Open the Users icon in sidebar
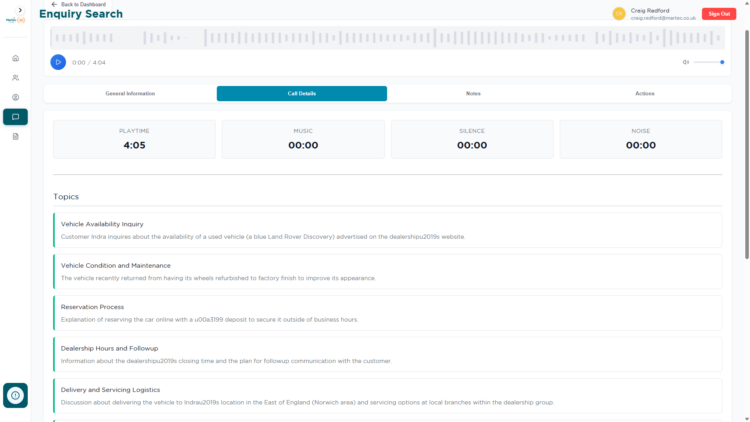750x422 pixels. [x=15, y=77]
